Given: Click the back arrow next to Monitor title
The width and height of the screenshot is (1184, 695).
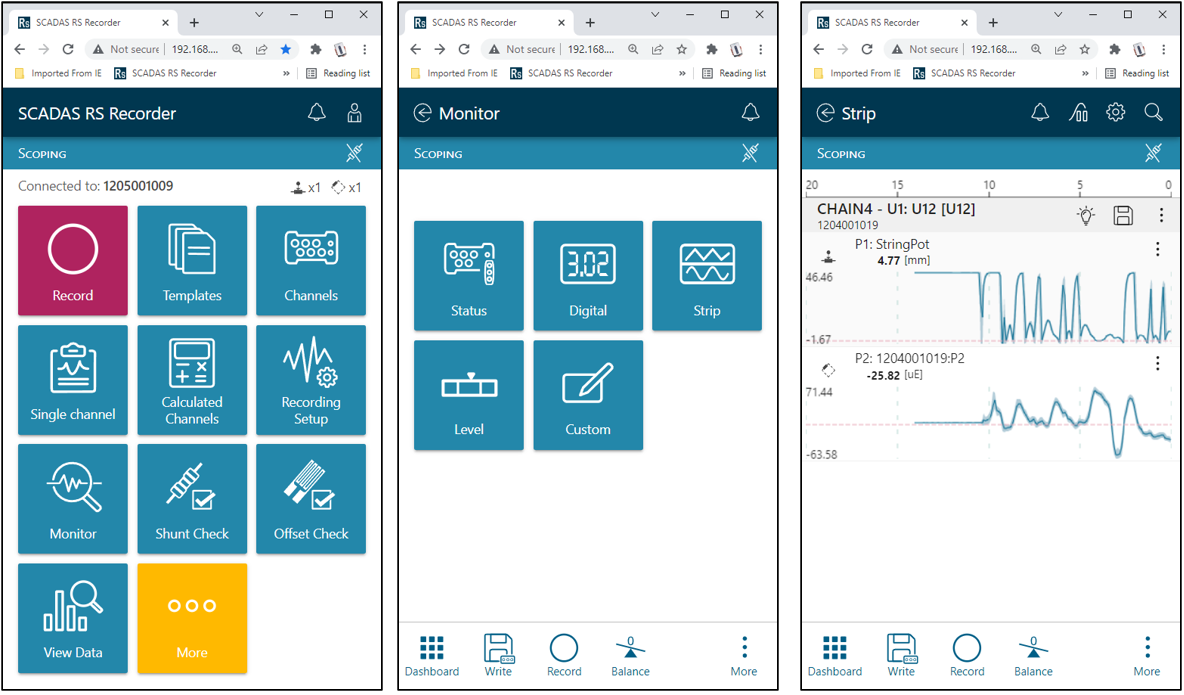Looking at the screenshot, I should 422,113.
